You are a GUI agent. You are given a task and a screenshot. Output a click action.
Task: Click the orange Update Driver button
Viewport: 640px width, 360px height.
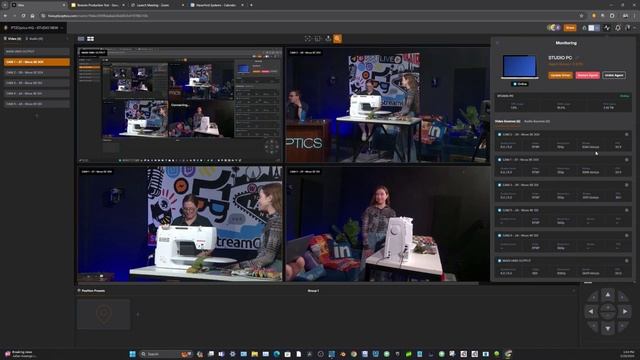[x=560, y=76]
